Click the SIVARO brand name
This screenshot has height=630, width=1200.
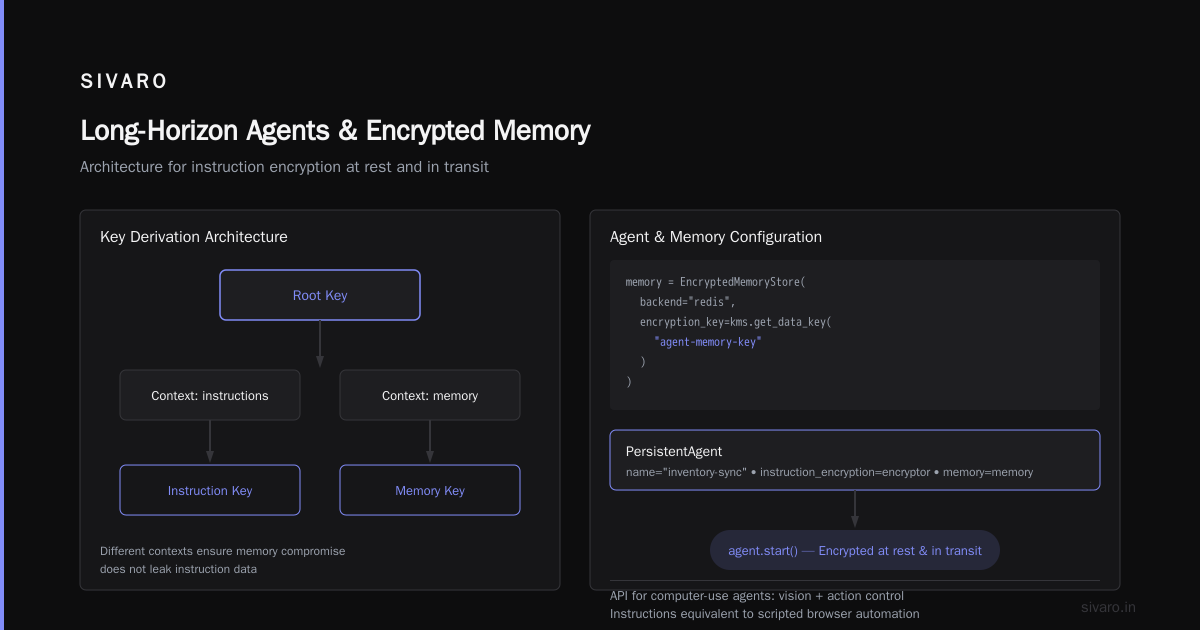[x=124, y=82]
